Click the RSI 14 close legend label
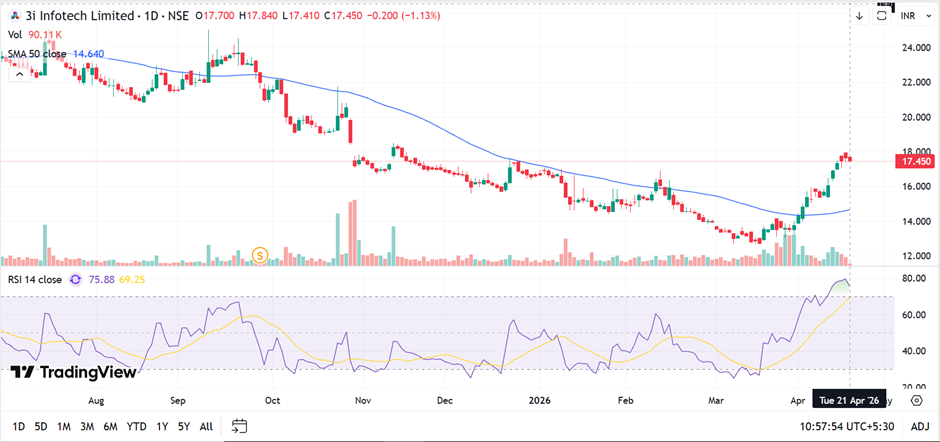 (x=35, y=280)
